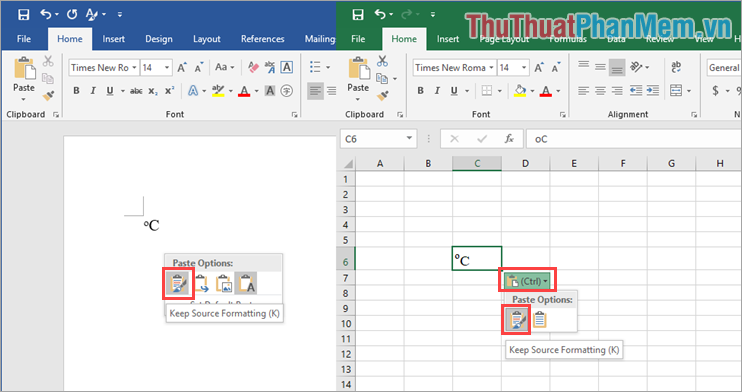Toggle Bold in the Word Font group

pos(76,90)
